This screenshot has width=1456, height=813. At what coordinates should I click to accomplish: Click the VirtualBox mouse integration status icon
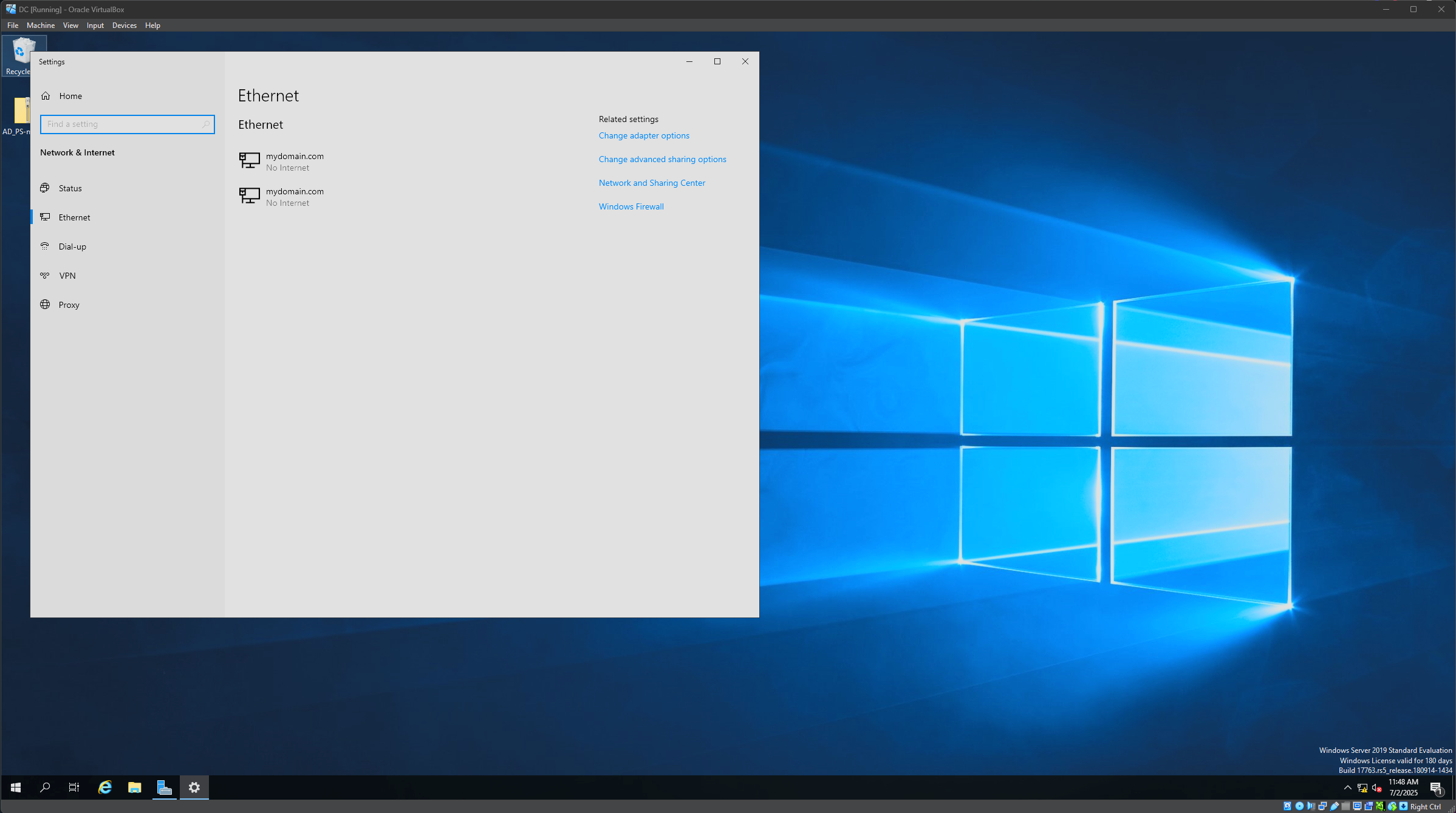[x=1392, y=806]
